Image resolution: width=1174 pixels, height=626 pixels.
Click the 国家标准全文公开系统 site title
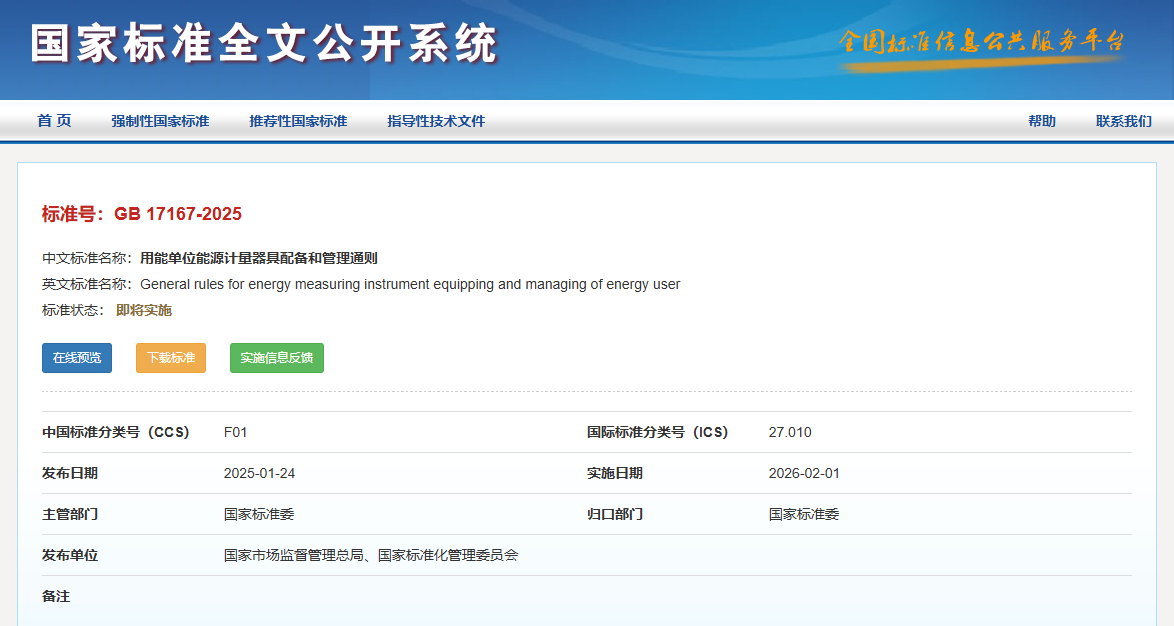264,44
